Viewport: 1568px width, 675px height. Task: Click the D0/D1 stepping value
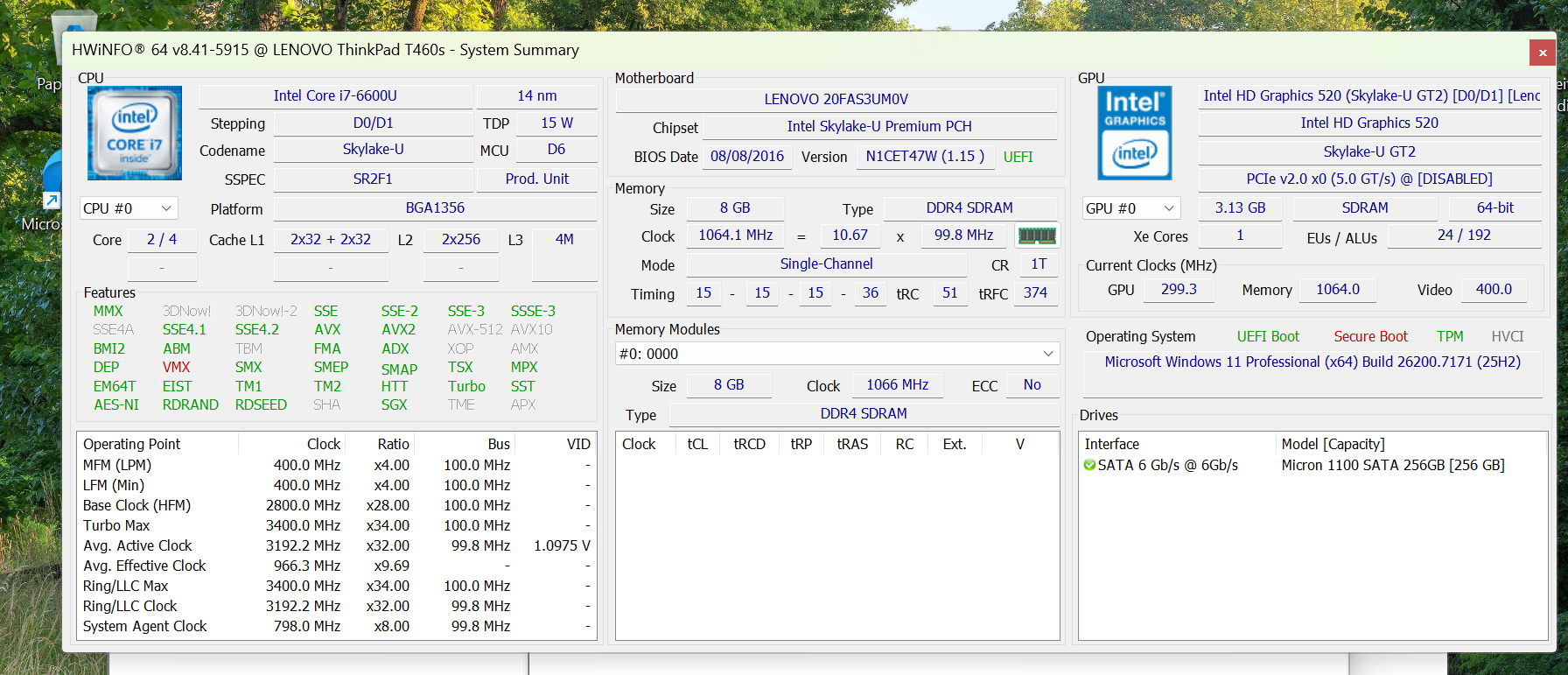373,123
